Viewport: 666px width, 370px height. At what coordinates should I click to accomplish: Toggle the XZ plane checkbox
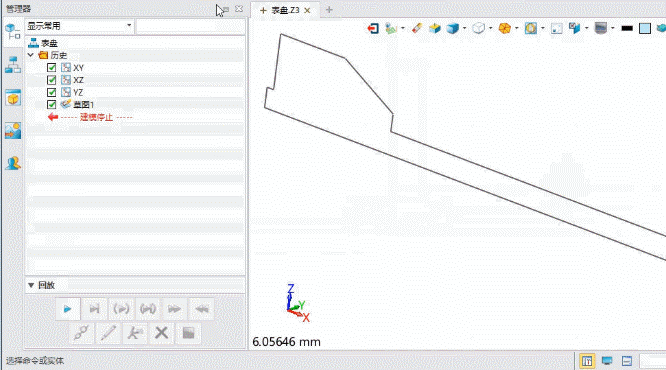pos(51,80)
